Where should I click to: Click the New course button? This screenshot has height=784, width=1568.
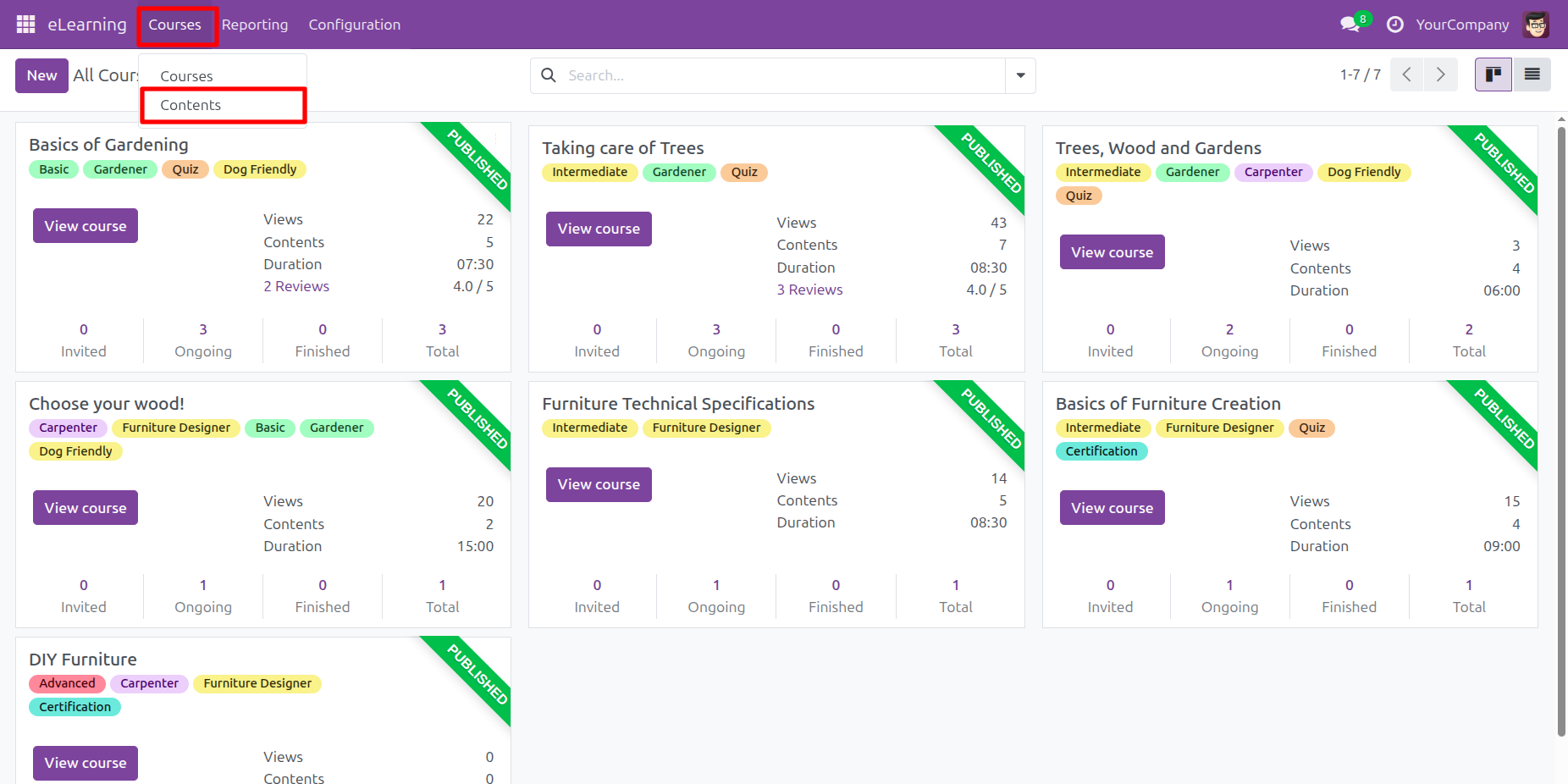click(41, 75)
